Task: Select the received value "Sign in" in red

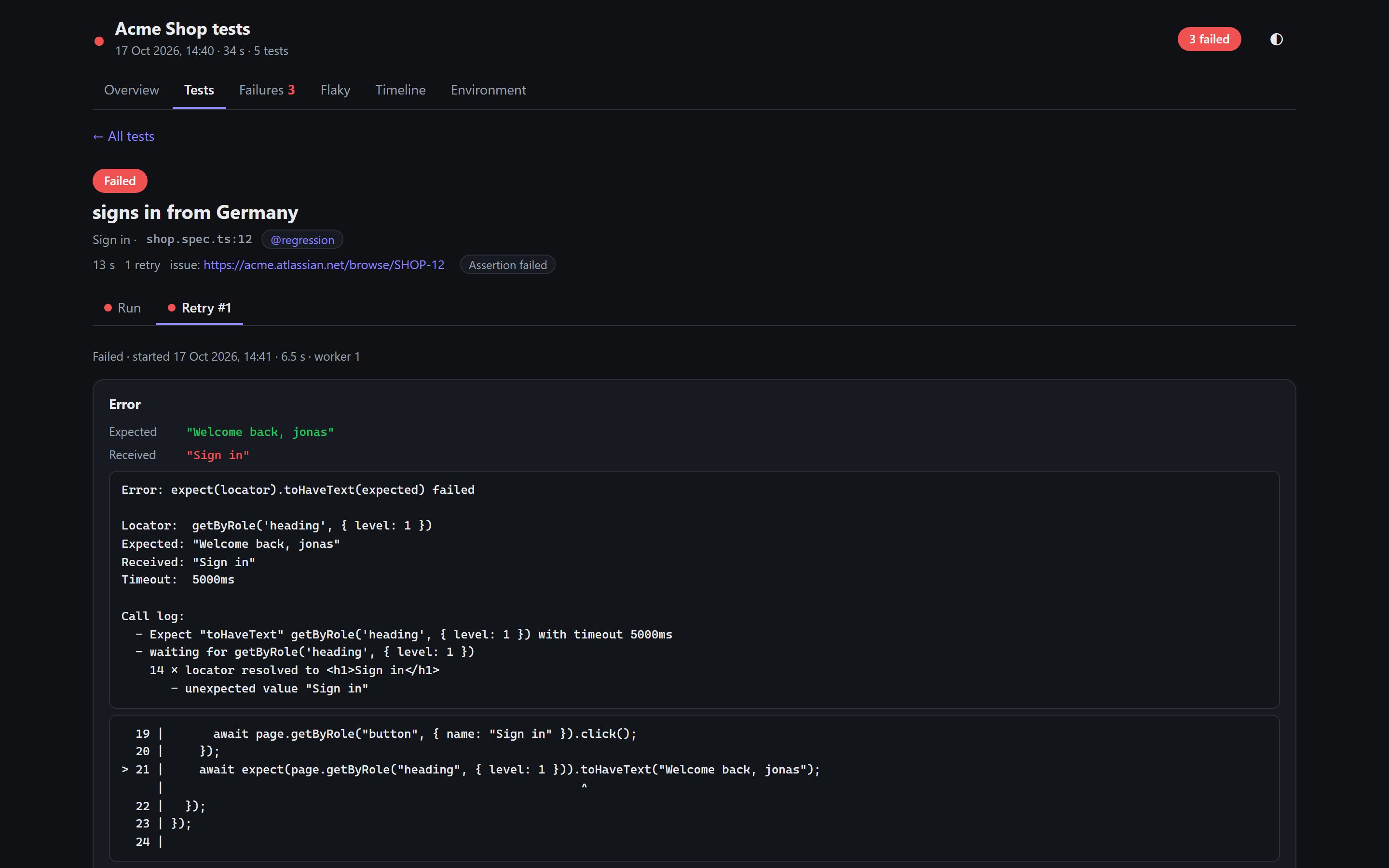Action: click(218, 455)
